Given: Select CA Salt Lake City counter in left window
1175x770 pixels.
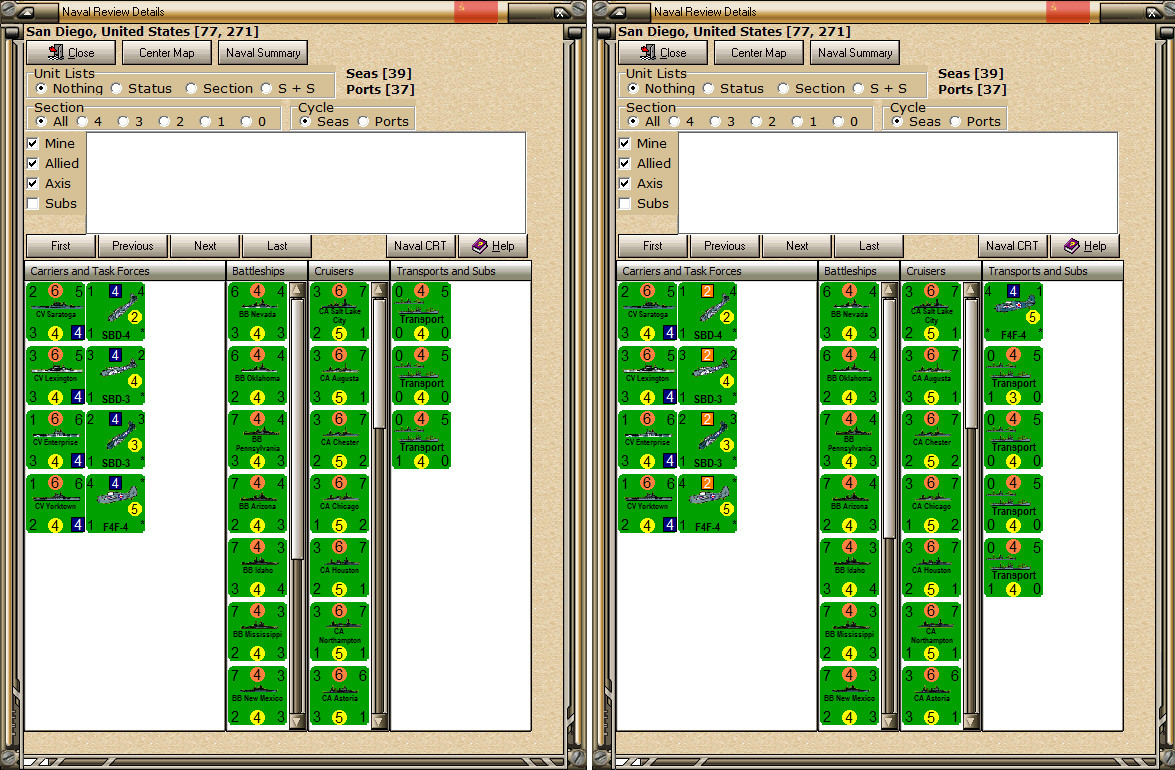Looking at the screenshot, I should (339, 312).
